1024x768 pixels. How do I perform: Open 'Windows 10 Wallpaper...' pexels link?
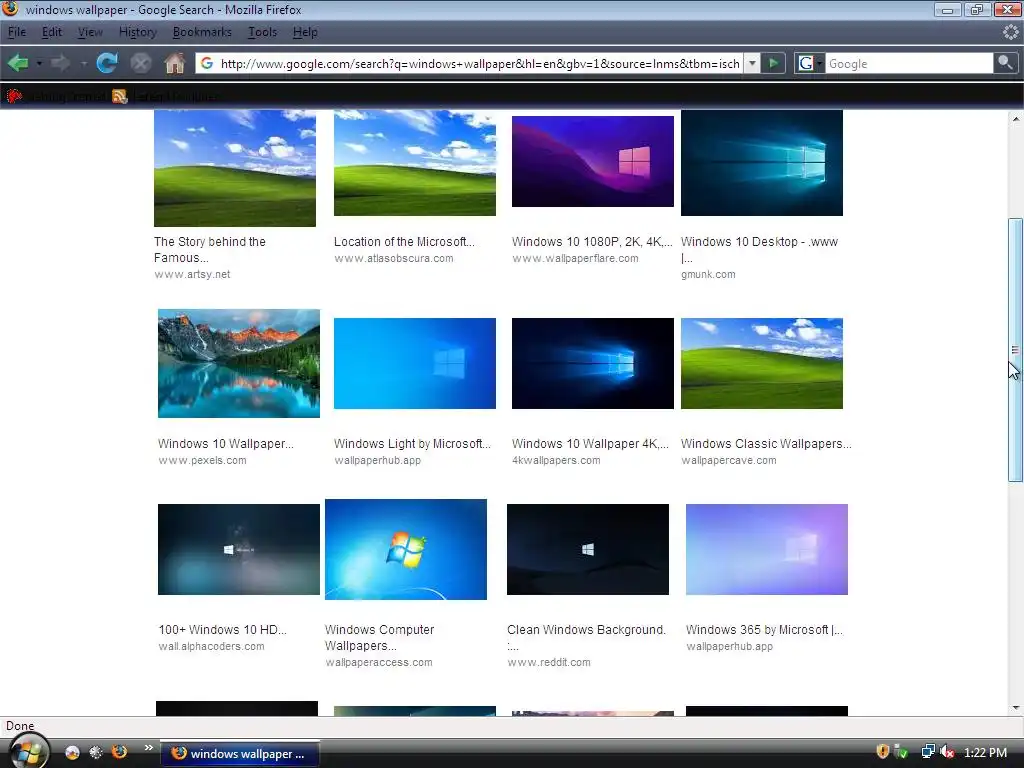tap(226, 443)
